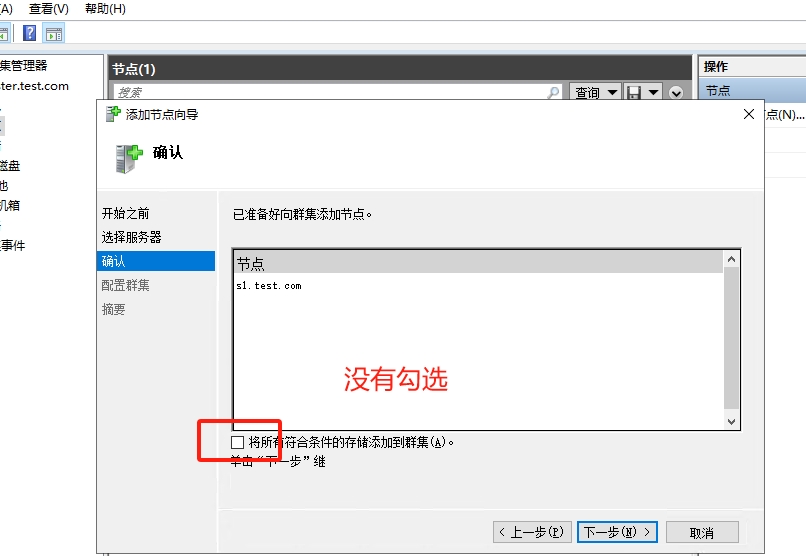
Task: Select 摘要 wizard step
Action: 114,309
